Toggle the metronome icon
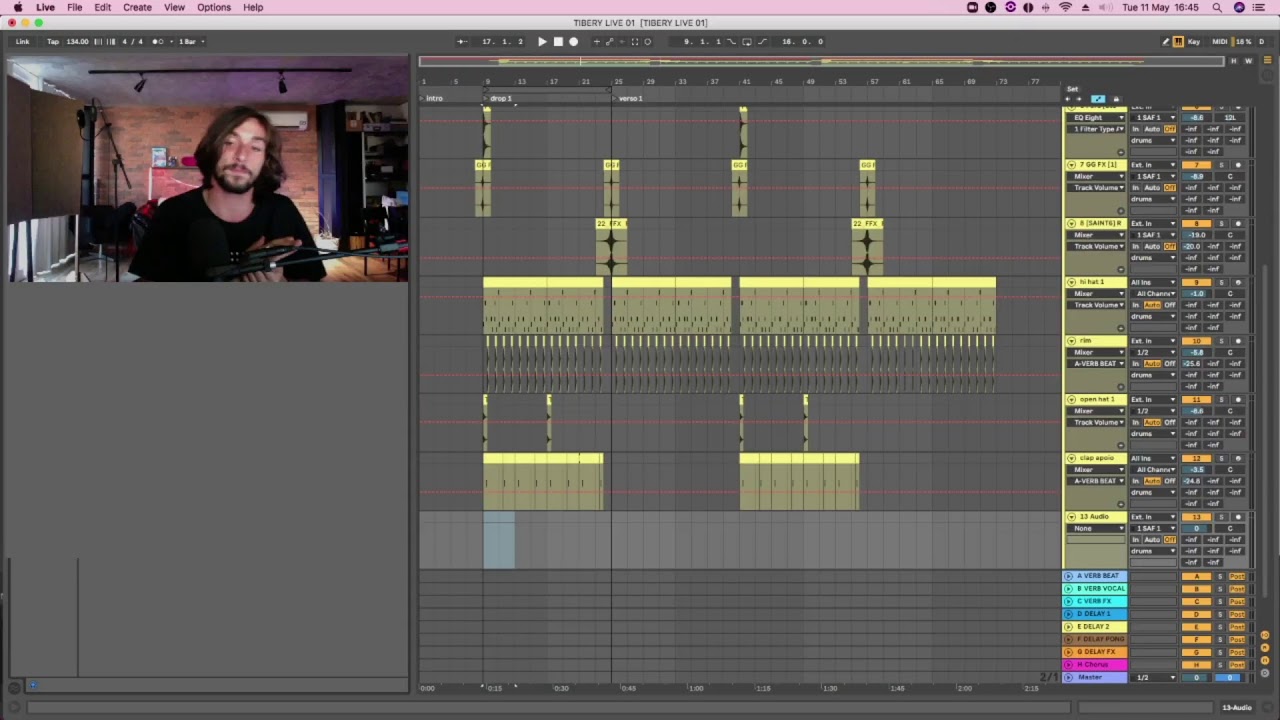The width and height of the screenshot is (1280, 720). coord(158,41)
